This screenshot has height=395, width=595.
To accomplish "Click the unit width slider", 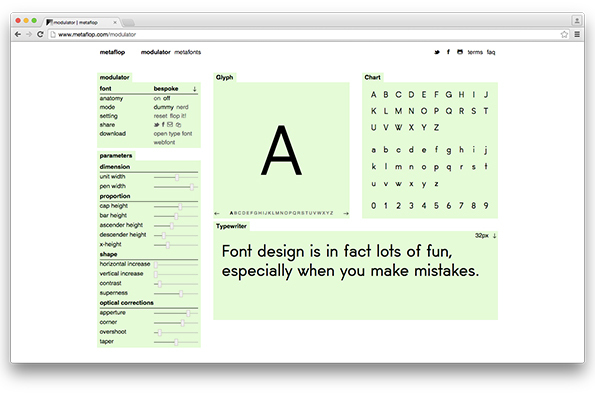I will pyautogui.click(x=176, y=177).
